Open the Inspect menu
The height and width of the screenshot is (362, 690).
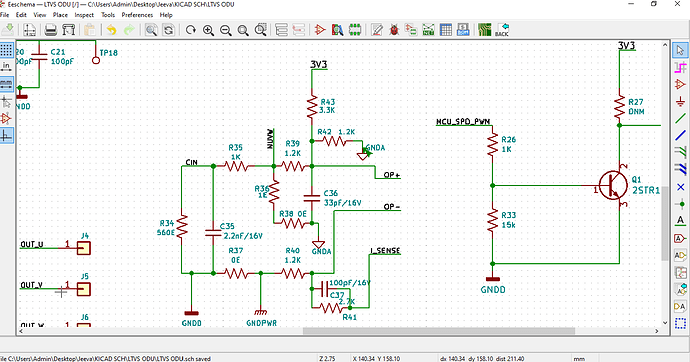pyautogui.click(x=84, y=15)
